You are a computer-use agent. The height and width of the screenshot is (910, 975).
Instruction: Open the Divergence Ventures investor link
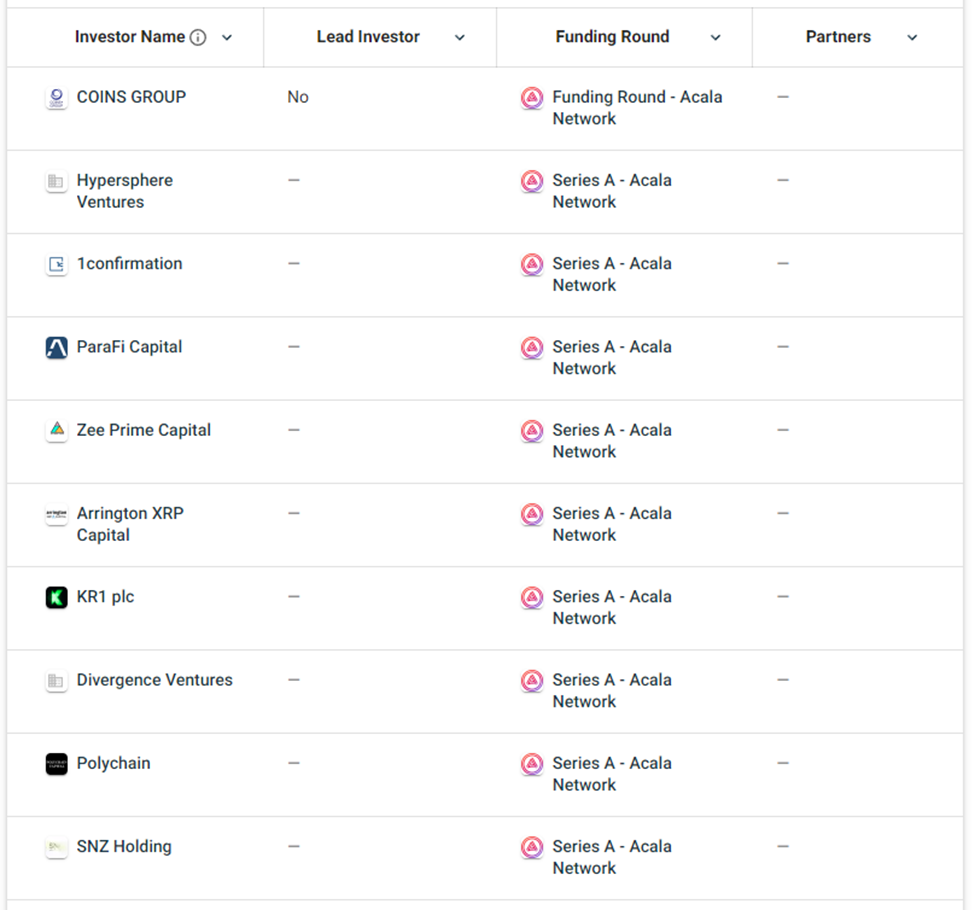tap(155, 680)
